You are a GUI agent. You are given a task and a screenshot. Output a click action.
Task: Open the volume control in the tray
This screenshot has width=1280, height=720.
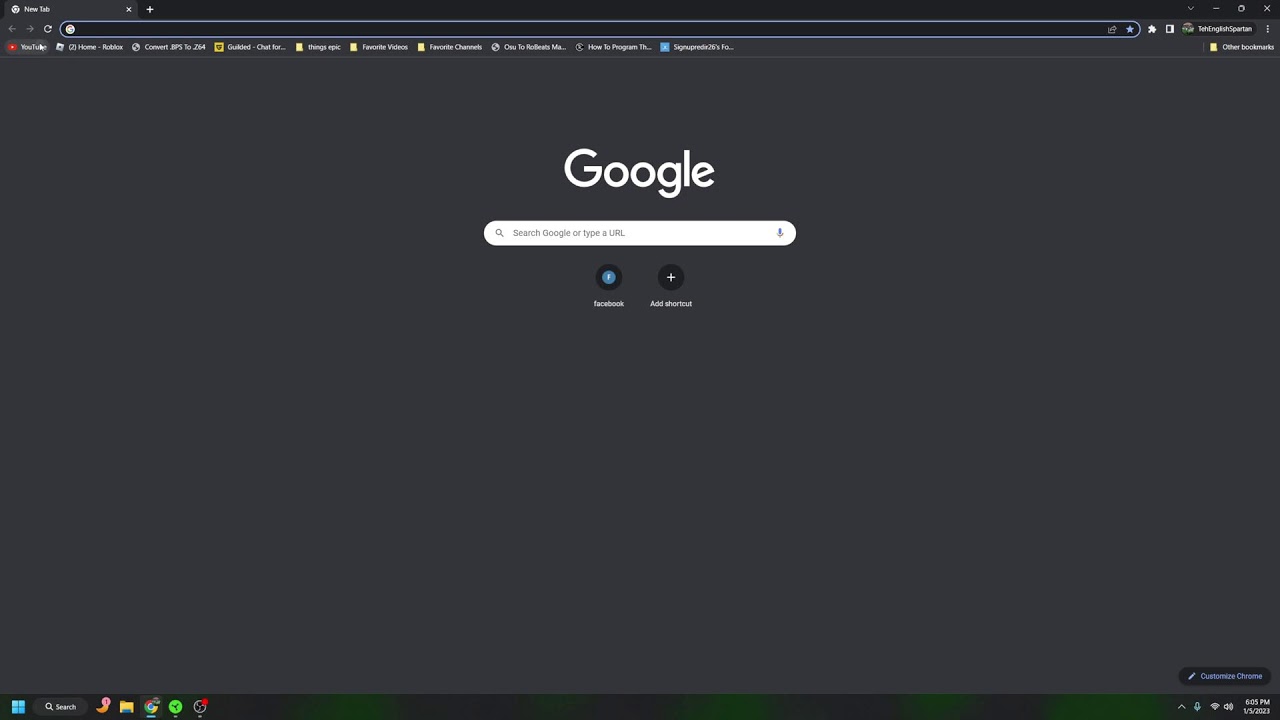(x=1229, y=707)
